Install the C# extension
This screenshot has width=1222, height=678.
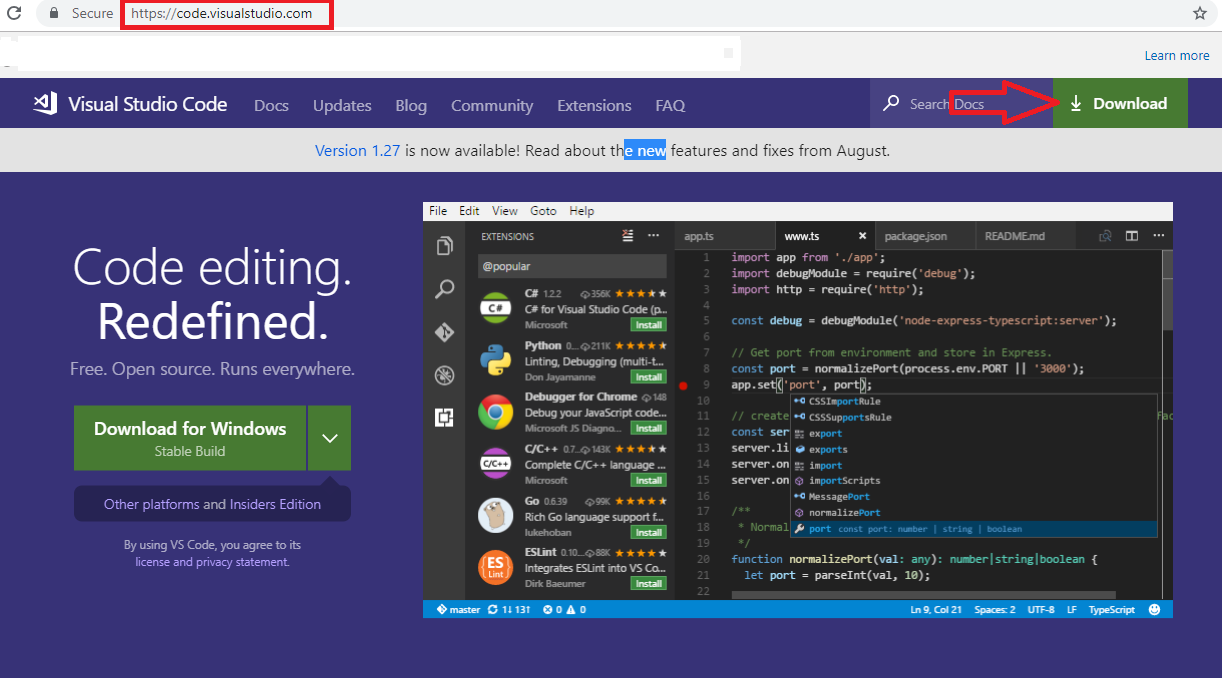coord(648,325)
